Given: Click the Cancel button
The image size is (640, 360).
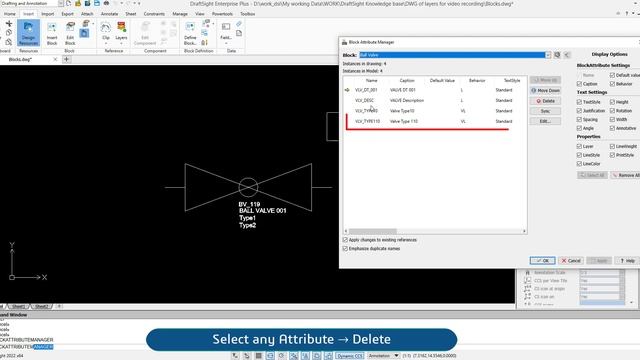Looking at the screenshot, I should tap(571, 260).
